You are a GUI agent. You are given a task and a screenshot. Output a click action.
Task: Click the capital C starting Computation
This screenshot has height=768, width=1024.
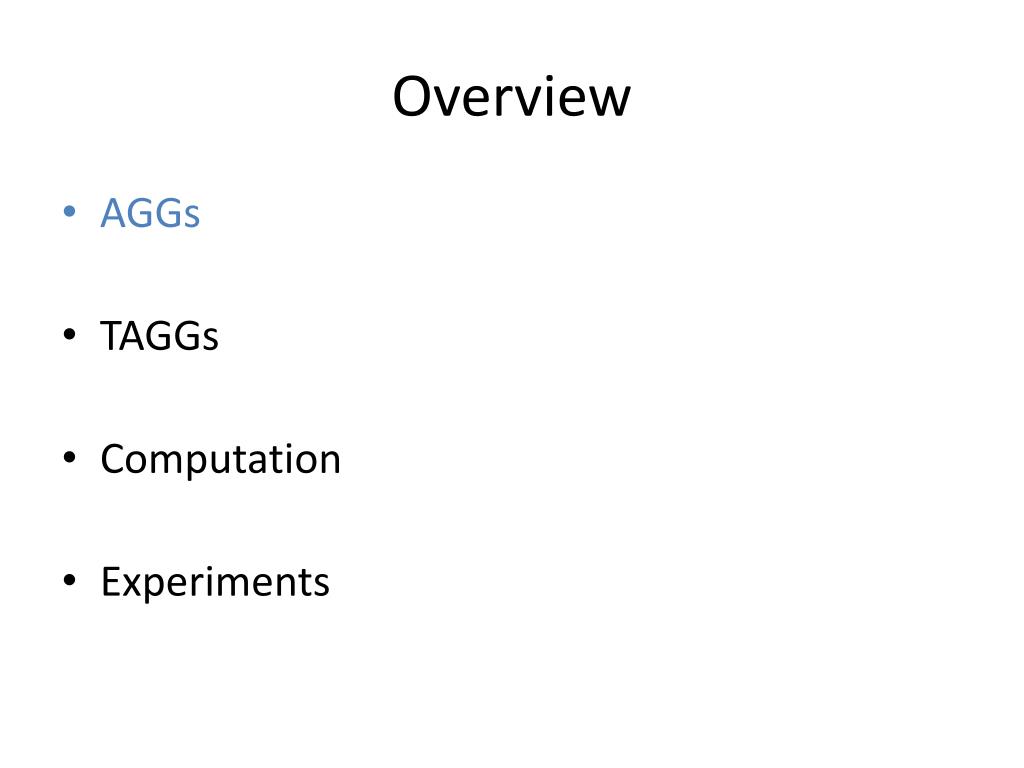pos(114,459)
